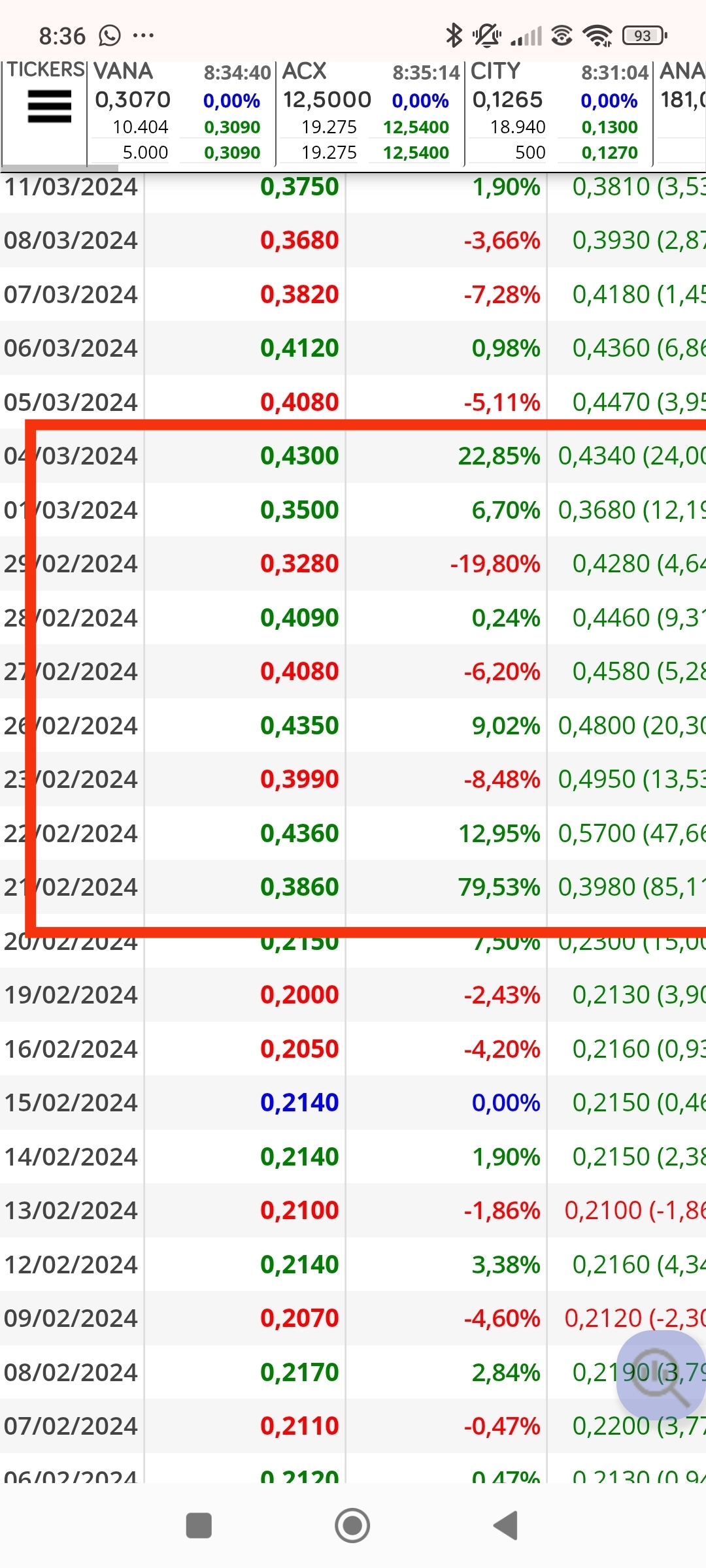Select closing price 0,2100 on 13/02/2024
The image size is (706, 1568).
[x=299, y=1211]
